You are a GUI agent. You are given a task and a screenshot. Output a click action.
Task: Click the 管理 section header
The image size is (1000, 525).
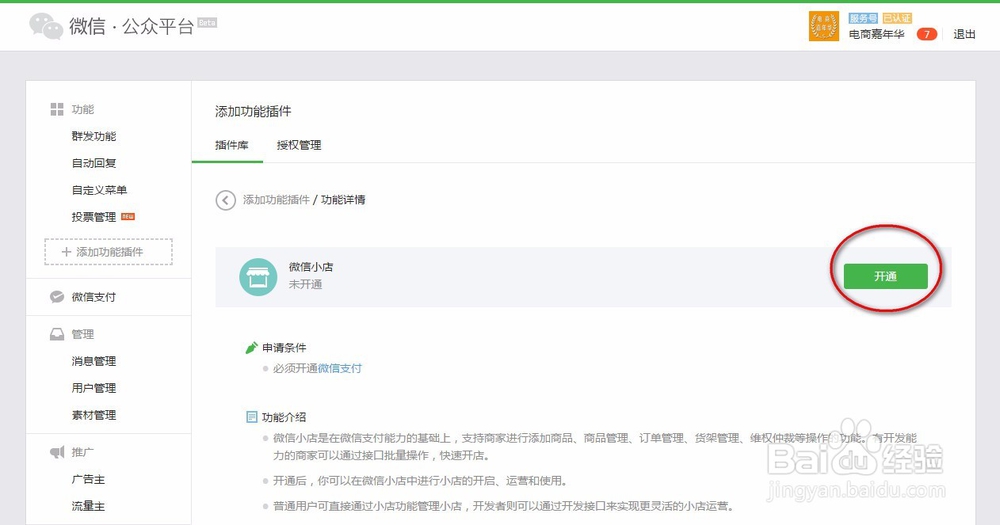(x=83, y=334)
